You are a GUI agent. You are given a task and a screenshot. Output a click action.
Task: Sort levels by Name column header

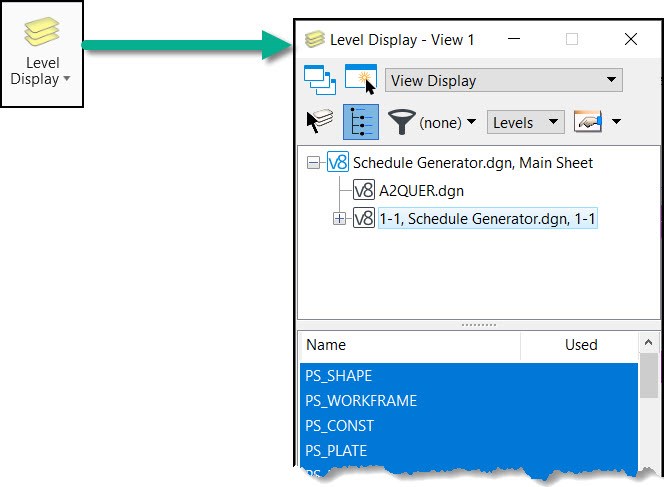[410, 345]
